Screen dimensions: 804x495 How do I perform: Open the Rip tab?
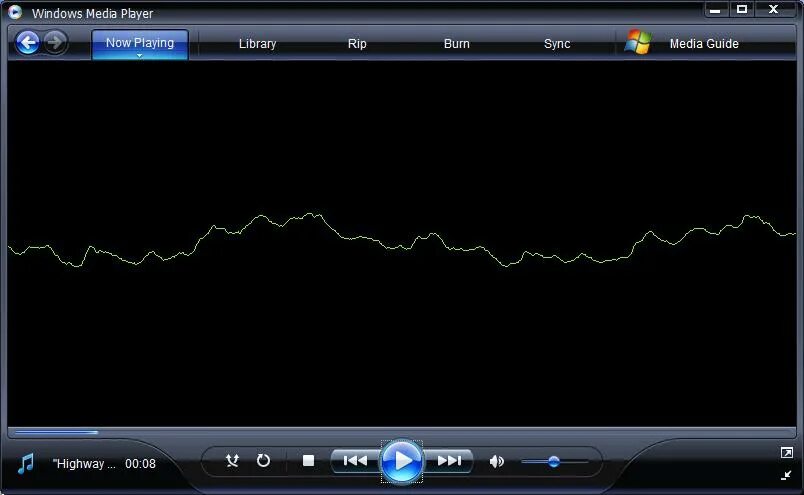coord(357,44)
